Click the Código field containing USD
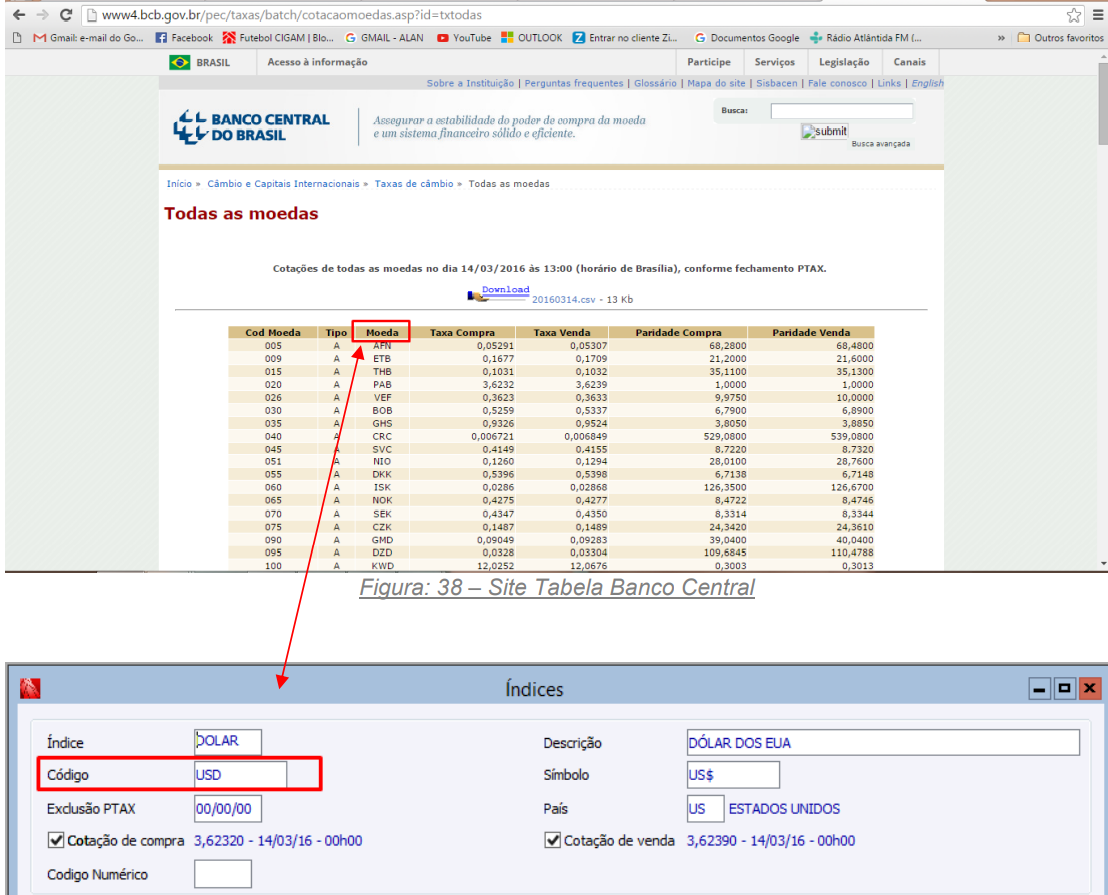The height and width of the screenshot is (895, 1108). pos(240,774)
